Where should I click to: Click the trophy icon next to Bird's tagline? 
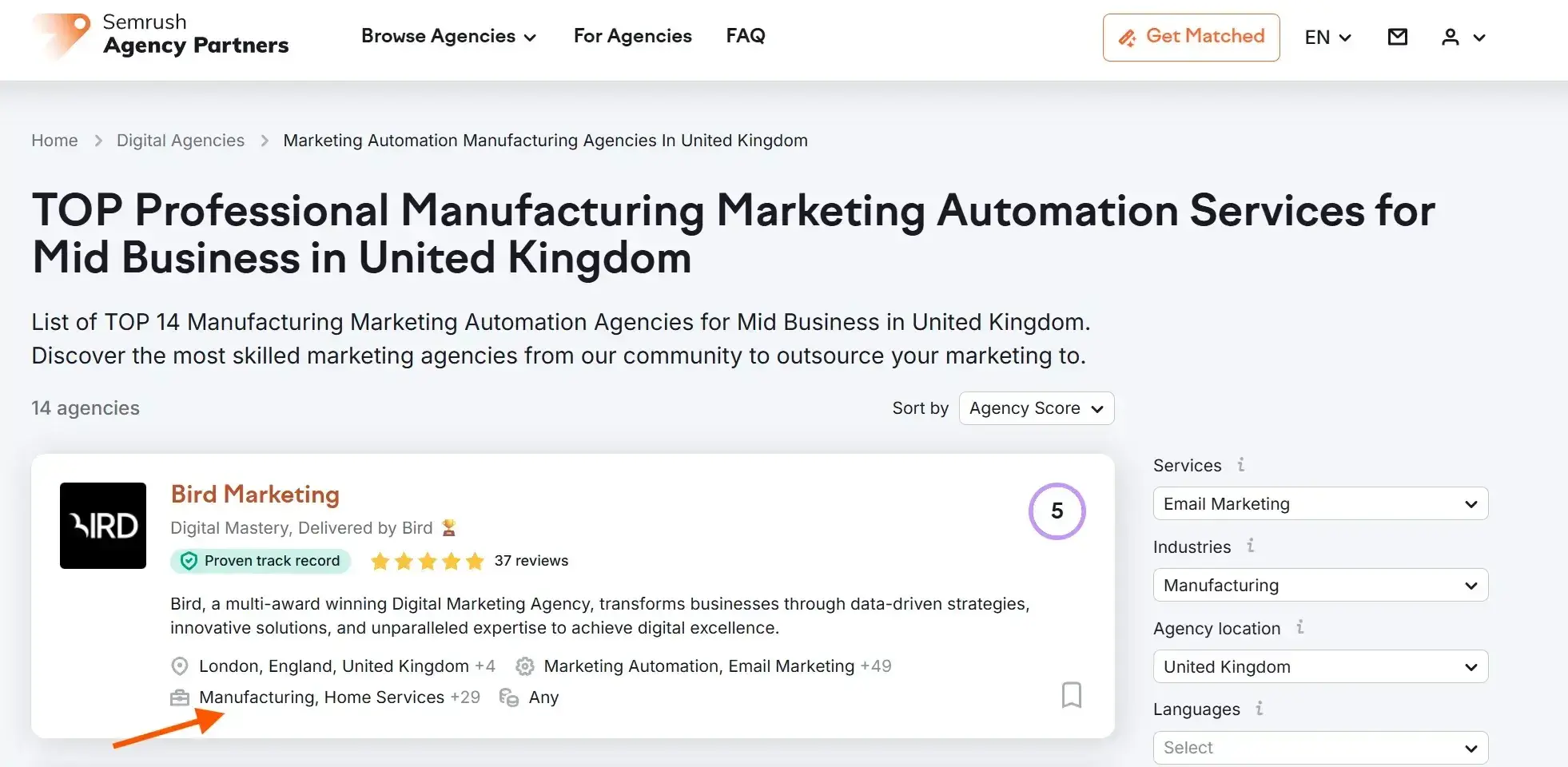click(448, 527)
